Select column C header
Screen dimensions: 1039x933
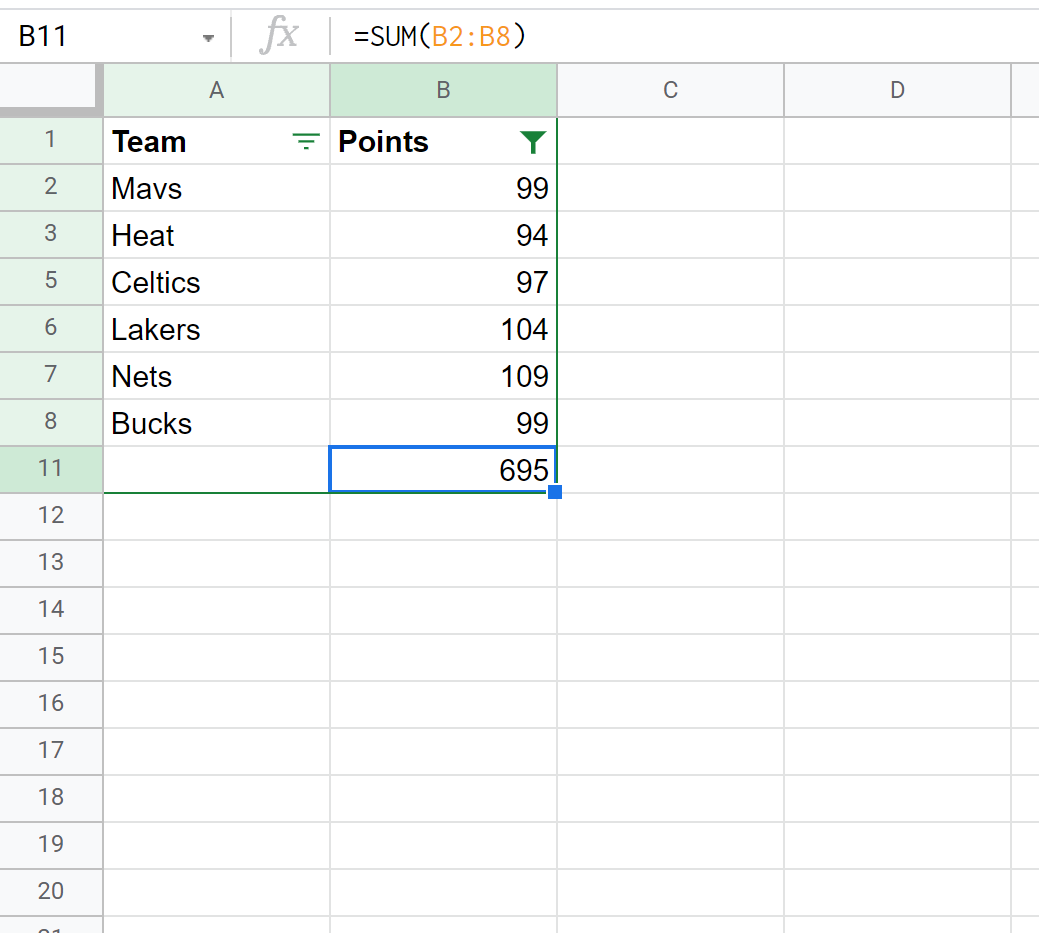[670, 90]
